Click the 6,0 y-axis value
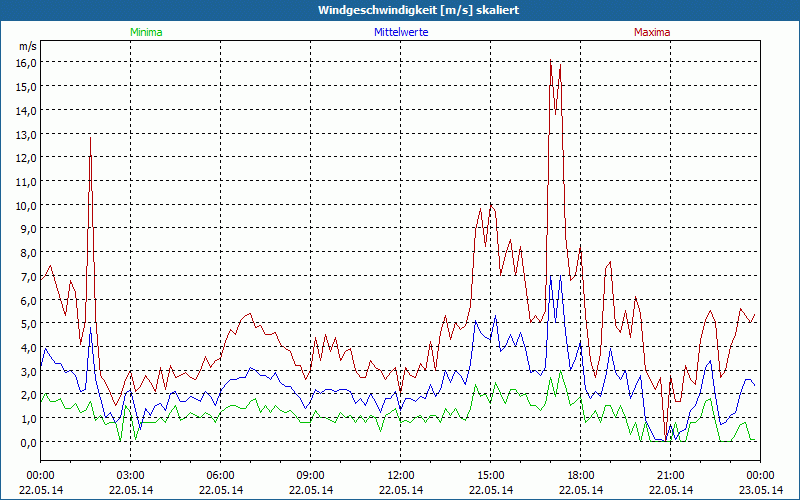Image resolution: width=800 pixels, height=500 pixels. coord(30,300)
